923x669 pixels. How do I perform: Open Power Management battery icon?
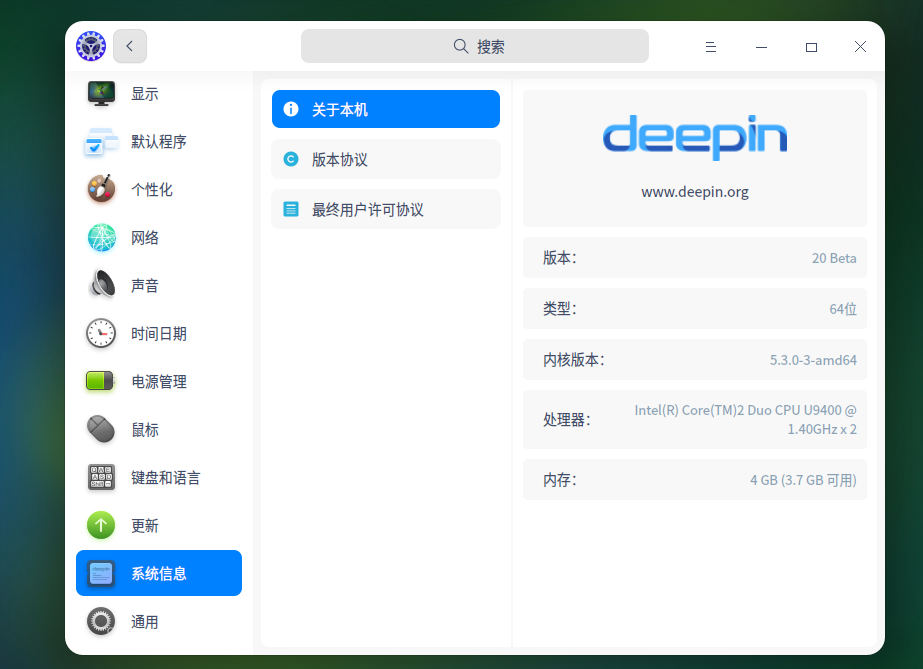tap(101, 381)
